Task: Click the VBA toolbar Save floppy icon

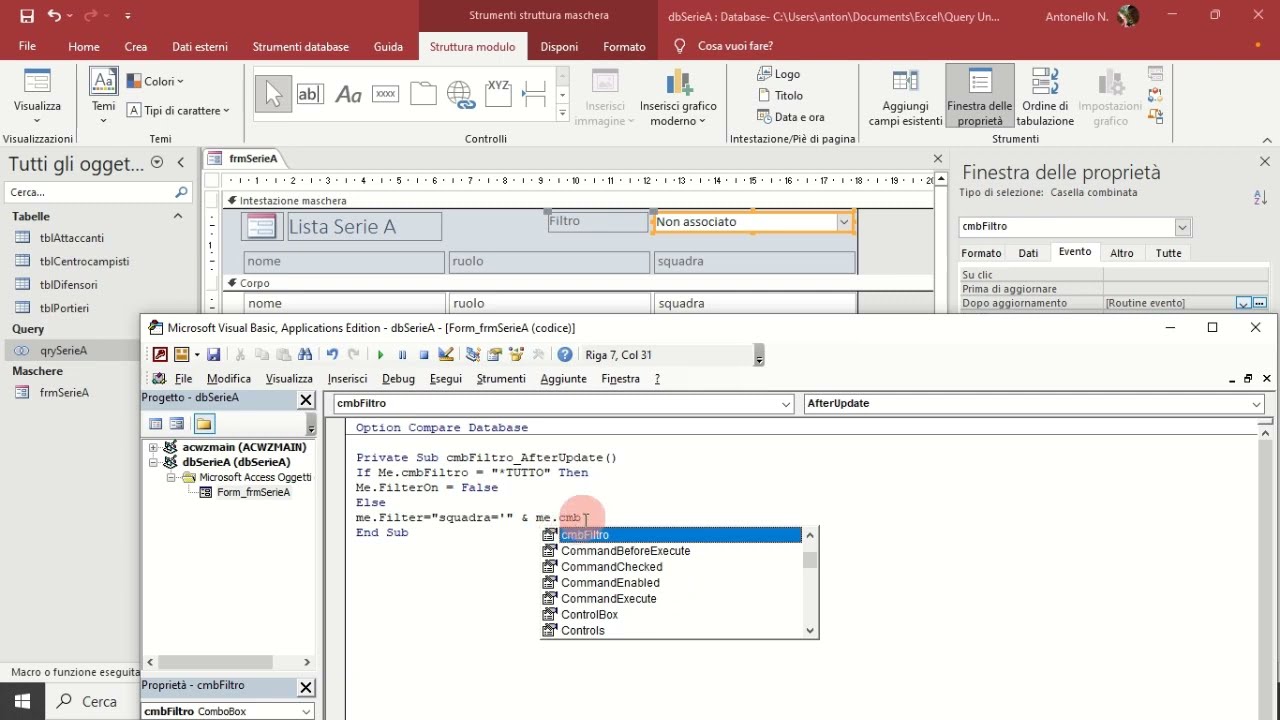Action: tap(213, 354)
